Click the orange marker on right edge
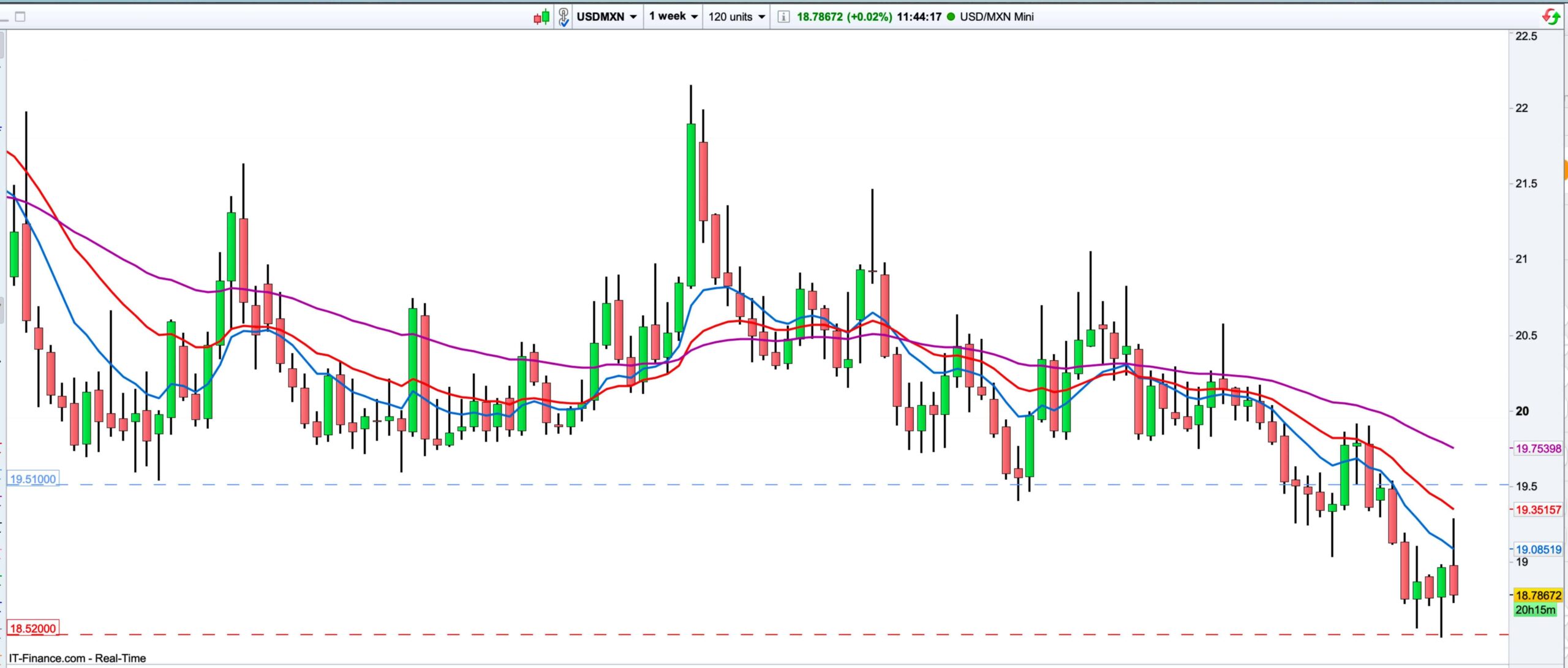 click(x=1566, y=169)
